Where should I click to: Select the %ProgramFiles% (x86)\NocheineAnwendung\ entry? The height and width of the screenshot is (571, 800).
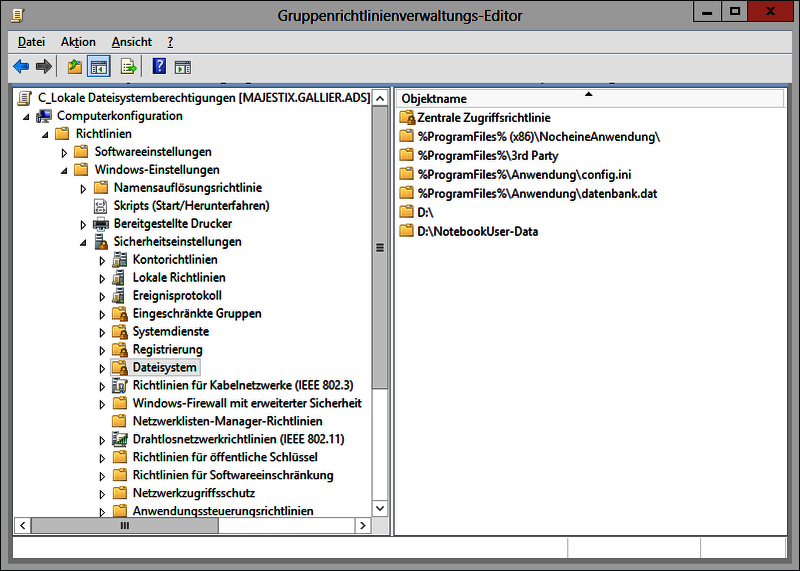coord(539,137)
